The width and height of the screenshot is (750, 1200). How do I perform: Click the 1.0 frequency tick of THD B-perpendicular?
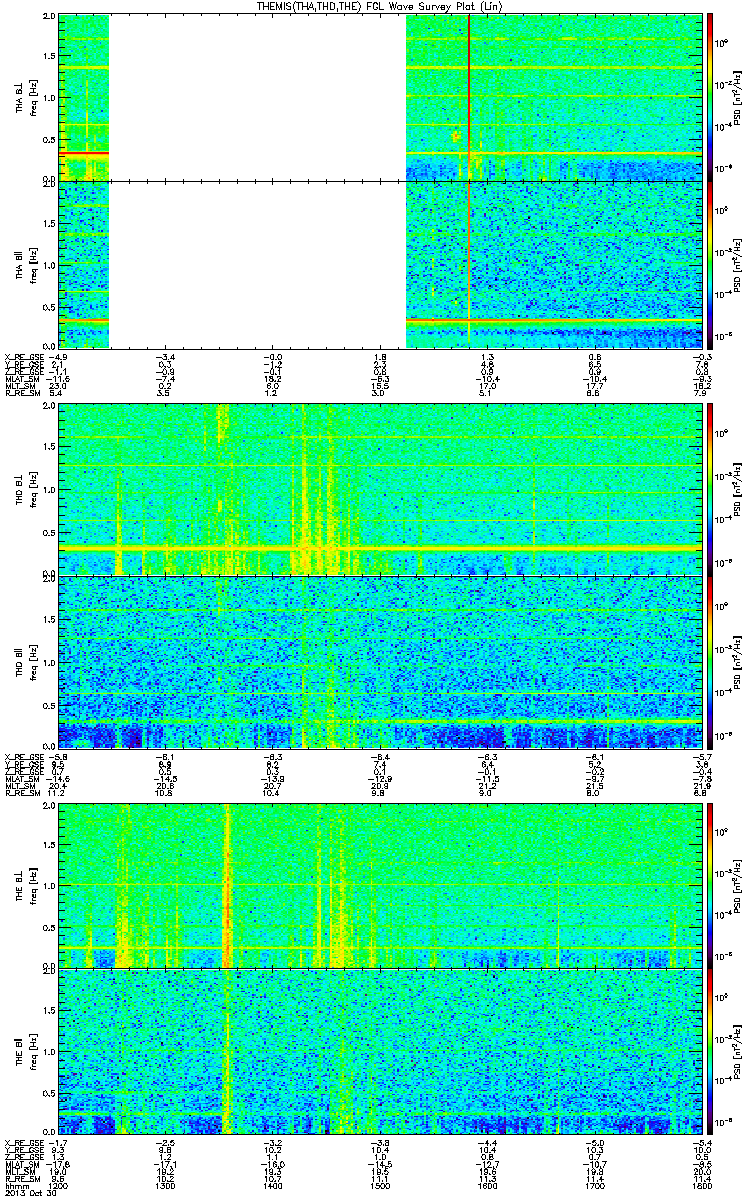tap(49, 491)
